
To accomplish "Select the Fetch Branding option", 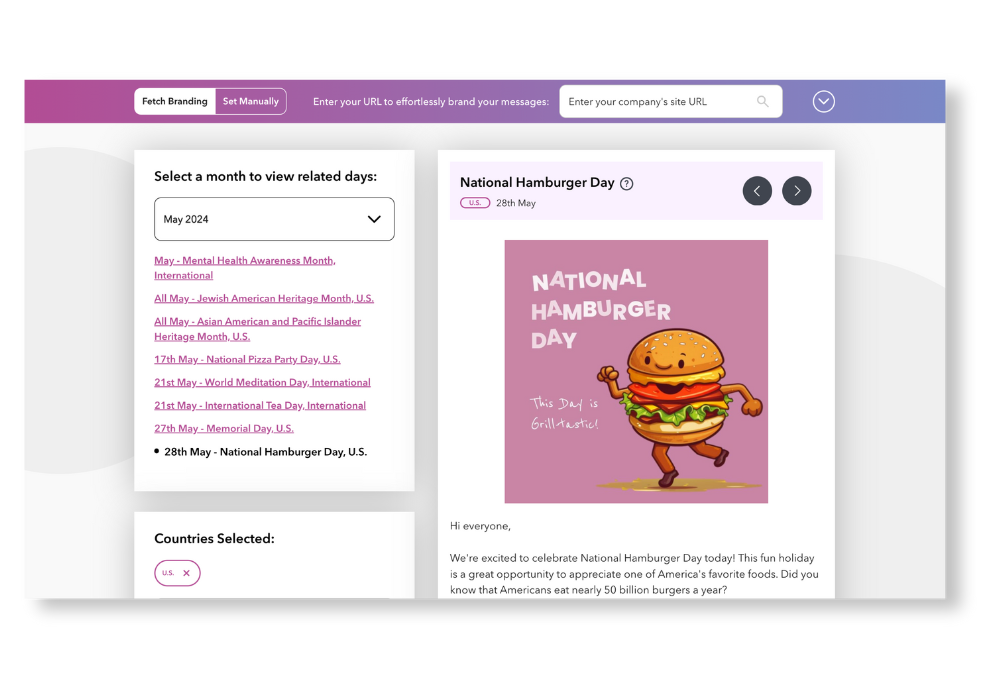I will (175, 102).
